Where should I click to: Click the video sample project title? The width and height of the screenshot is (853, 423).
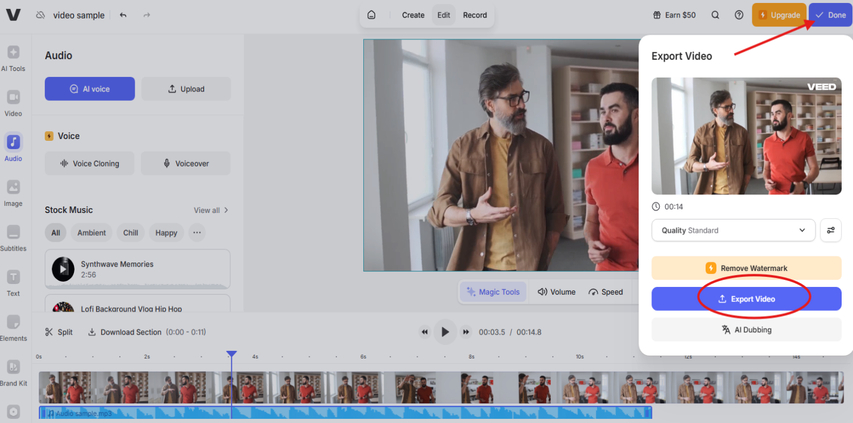pyautogui.click(x=79, y=15)
